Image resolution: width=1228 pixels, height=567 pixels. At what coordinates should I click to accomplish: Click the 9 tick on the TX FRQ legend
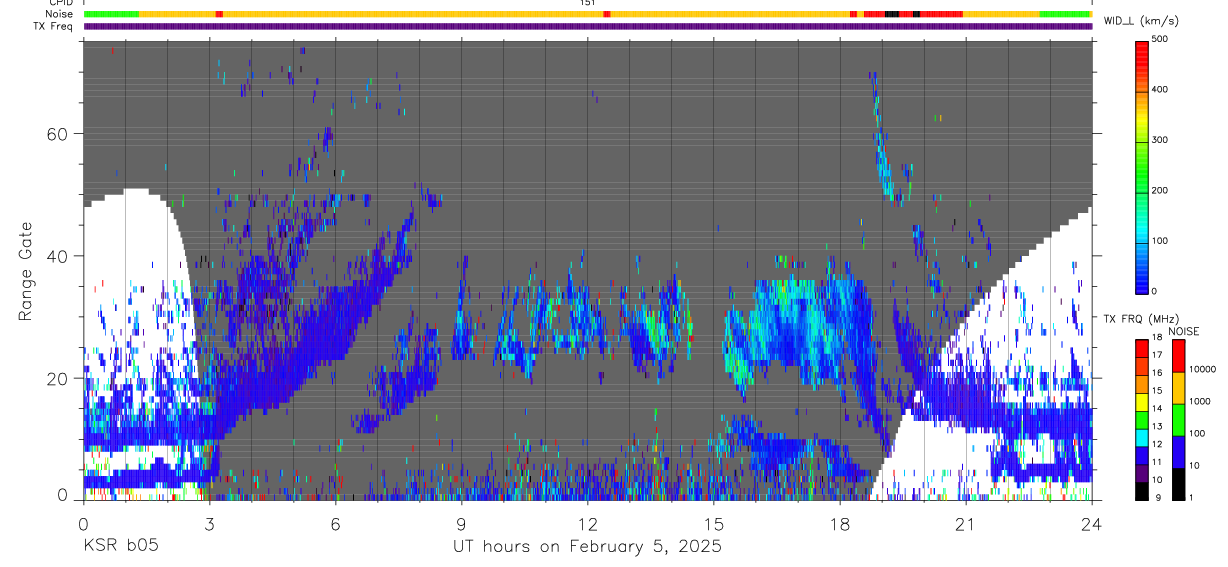pos(1158,498)
